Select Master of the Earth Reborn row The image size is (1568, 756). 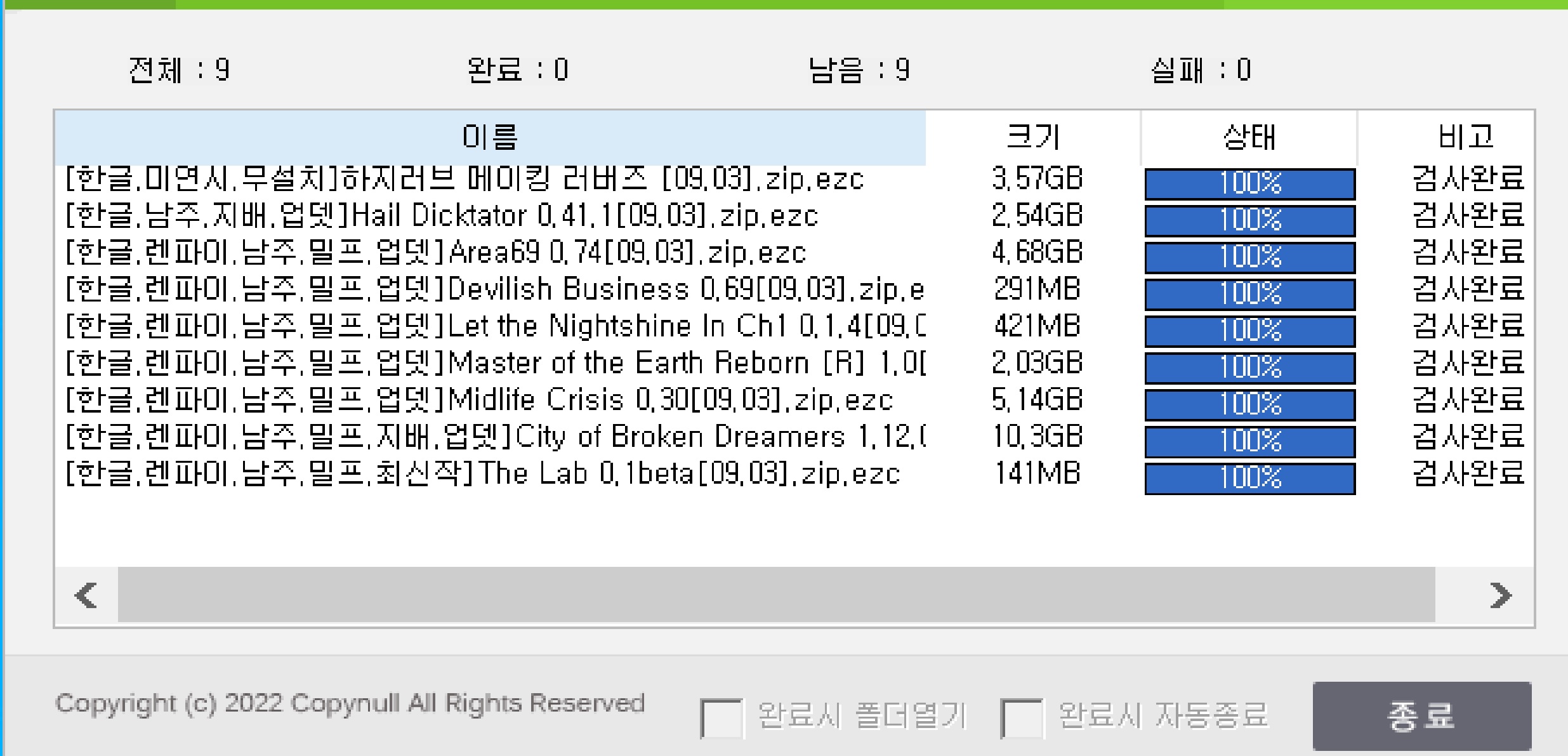tap(495, 364)
